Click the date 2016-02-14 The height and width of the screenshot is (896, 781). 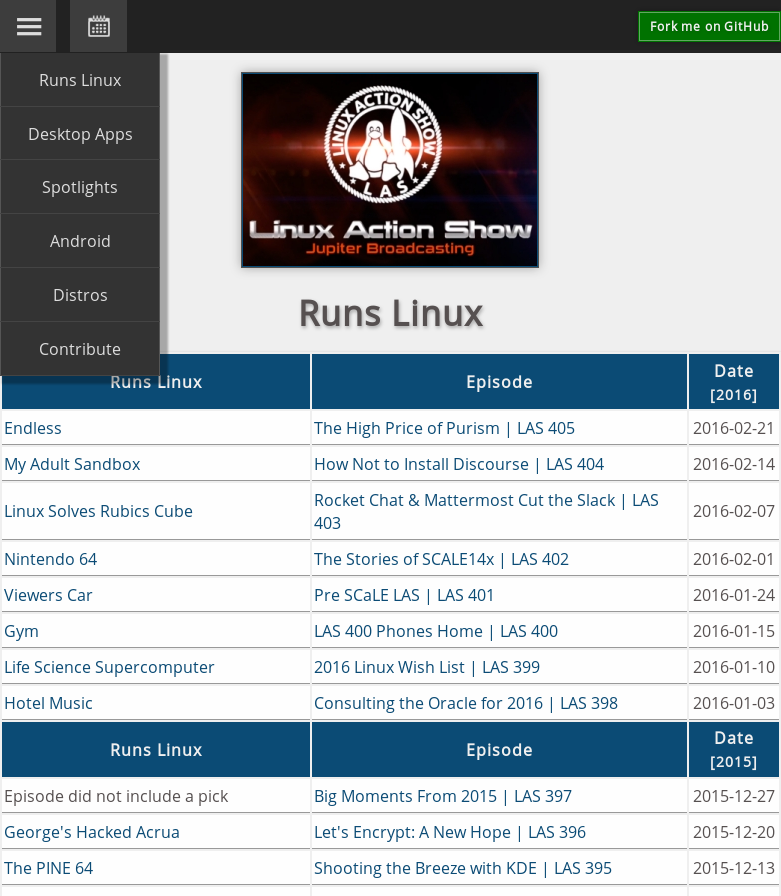(734, 464)
